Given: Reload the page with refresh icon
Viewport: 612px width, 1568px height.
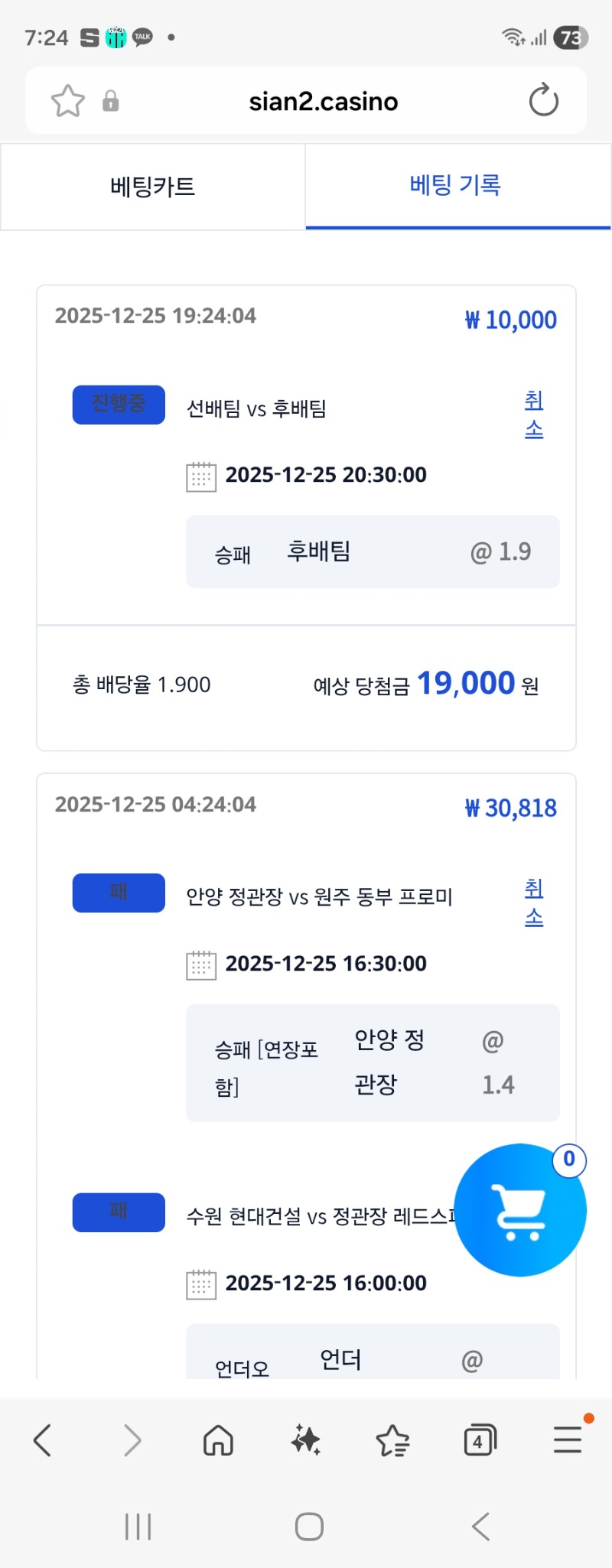Looking at the screenshot, I should 543,101.
